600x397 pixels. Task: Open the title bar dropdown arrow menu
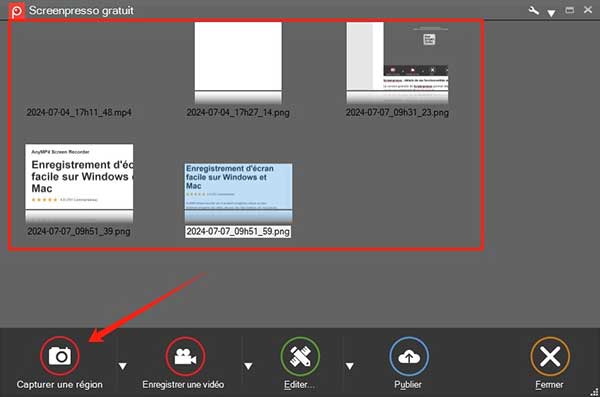coord(551,13)
